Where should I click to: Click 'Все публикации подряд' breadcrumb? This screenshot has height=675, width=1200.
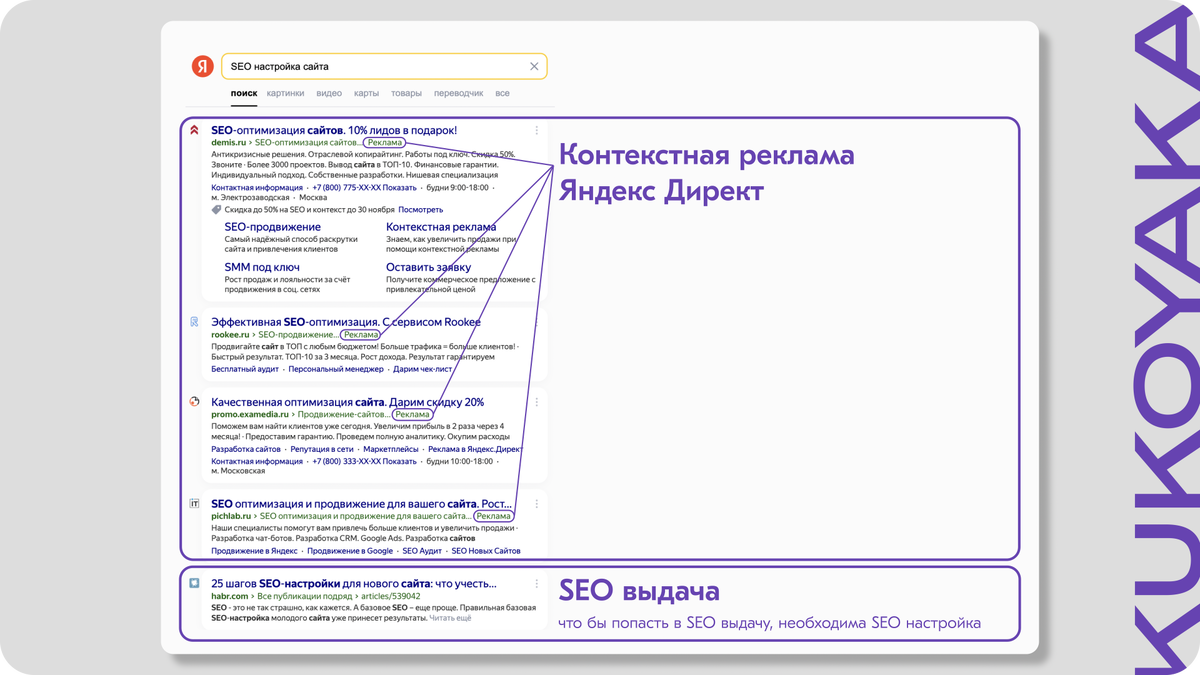pyautogui.click(x=304, y=597)
